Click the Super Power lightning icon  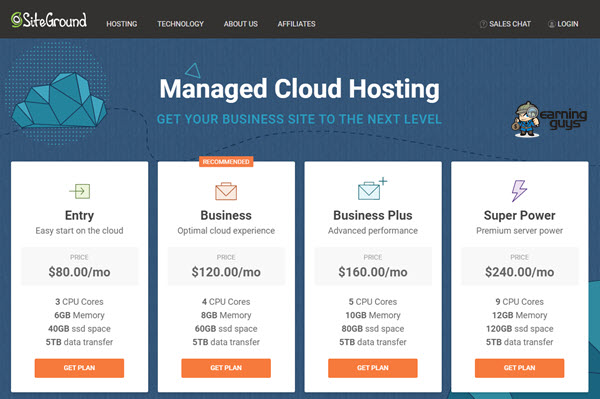[519, 191]
